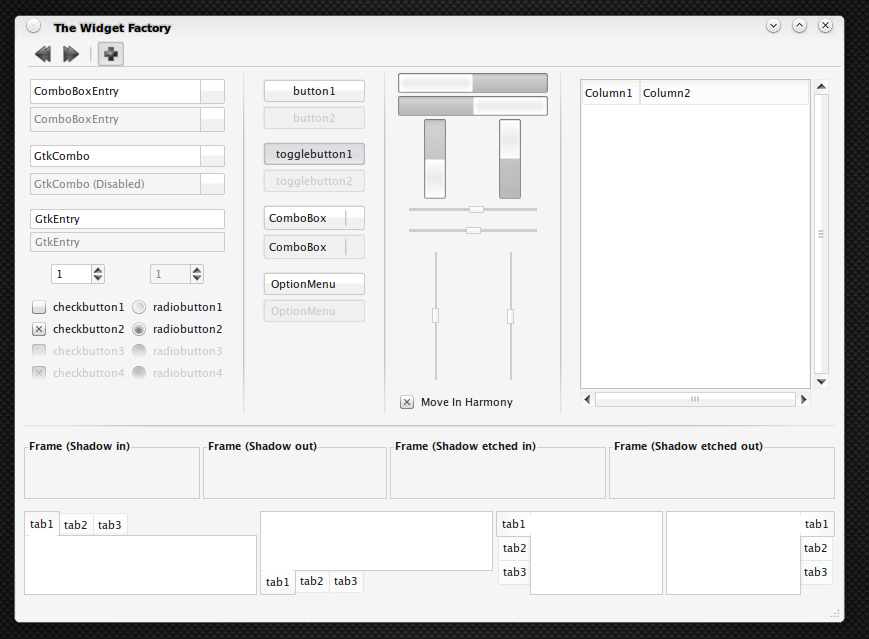Switch to tab2 in top-tab notebook
Screen dimensions: 869x639
coord(75,525)
